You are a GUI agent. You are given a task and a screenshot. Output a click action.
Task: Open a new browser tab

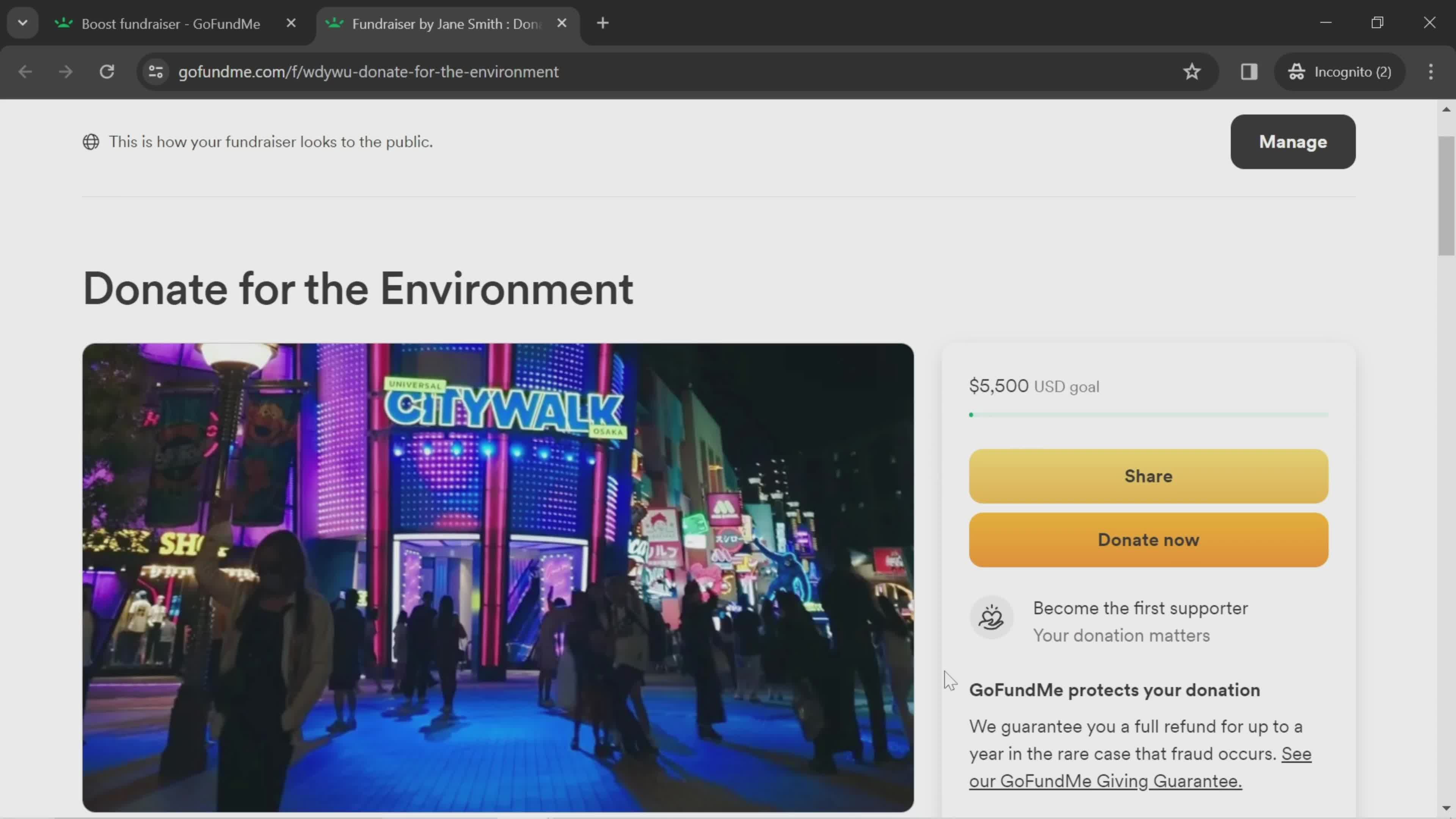pos(602,23)
